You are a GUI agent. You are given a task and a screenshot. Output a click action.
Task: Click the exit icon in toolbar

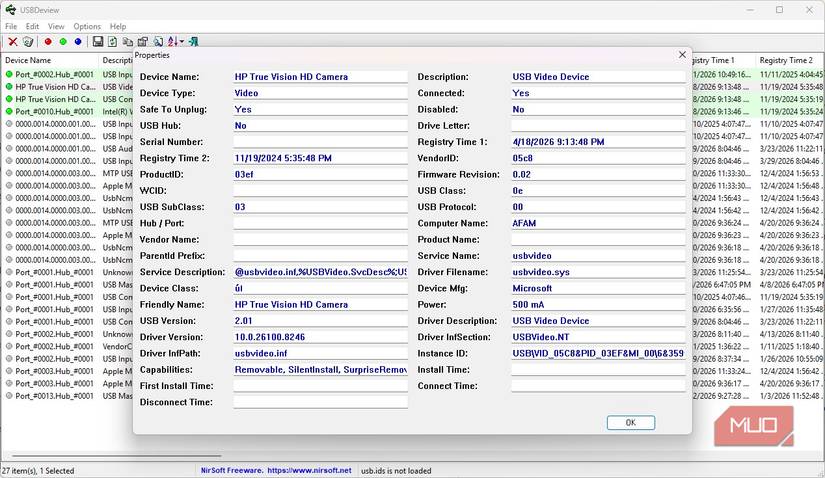click(x=193, y=42)
